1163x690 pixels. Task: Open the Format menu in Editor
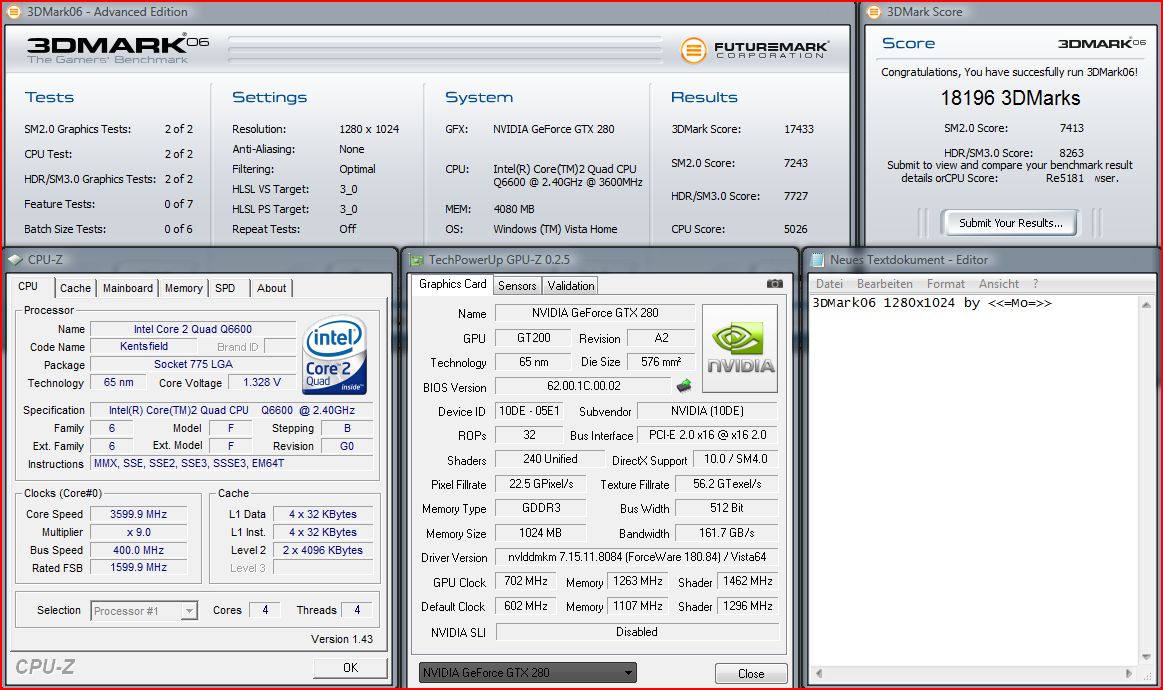point(946,283)
